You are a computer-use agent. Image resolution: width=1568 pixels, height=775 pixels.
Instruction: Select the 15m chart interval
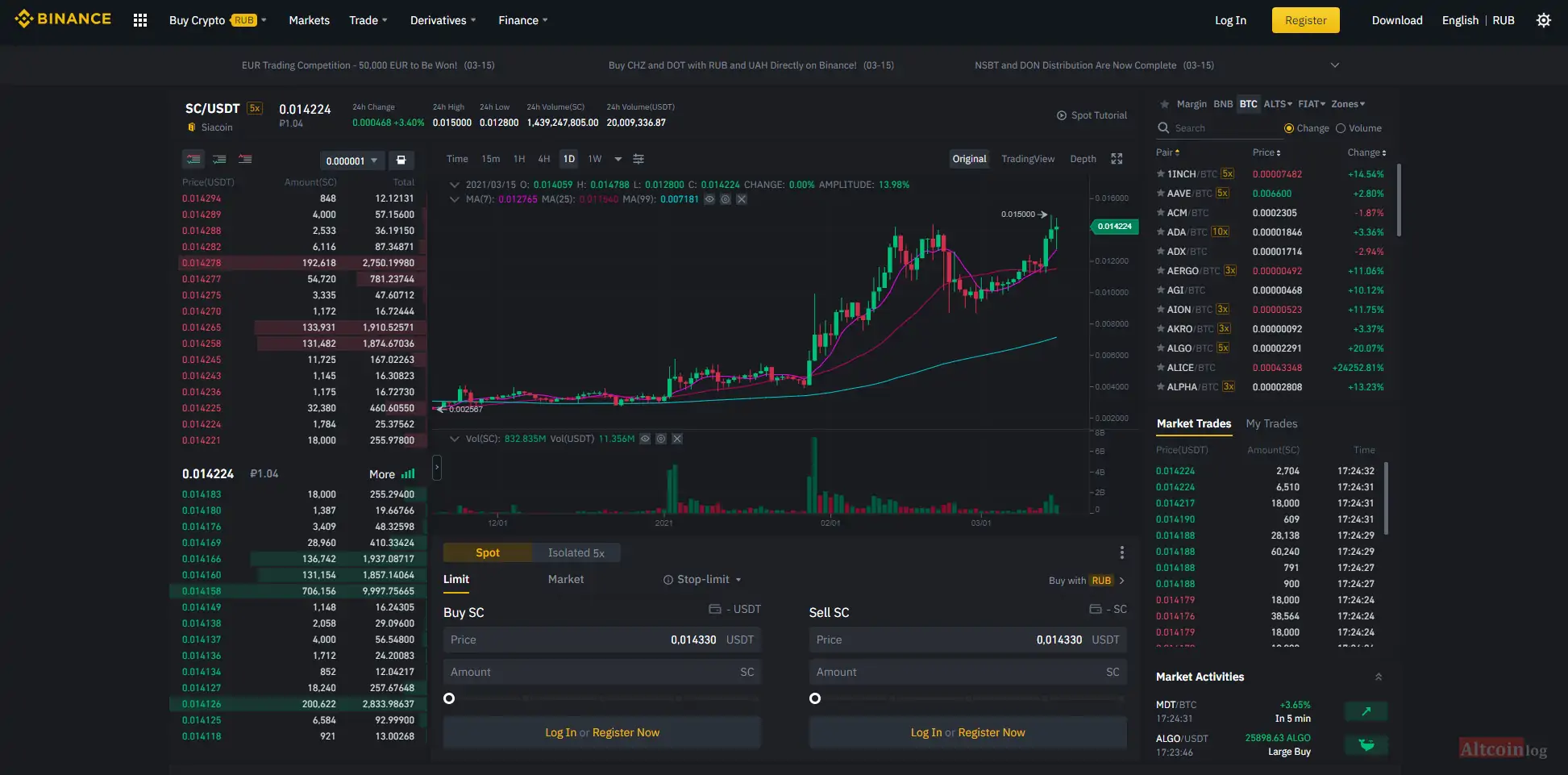click(x=491, y=159)
